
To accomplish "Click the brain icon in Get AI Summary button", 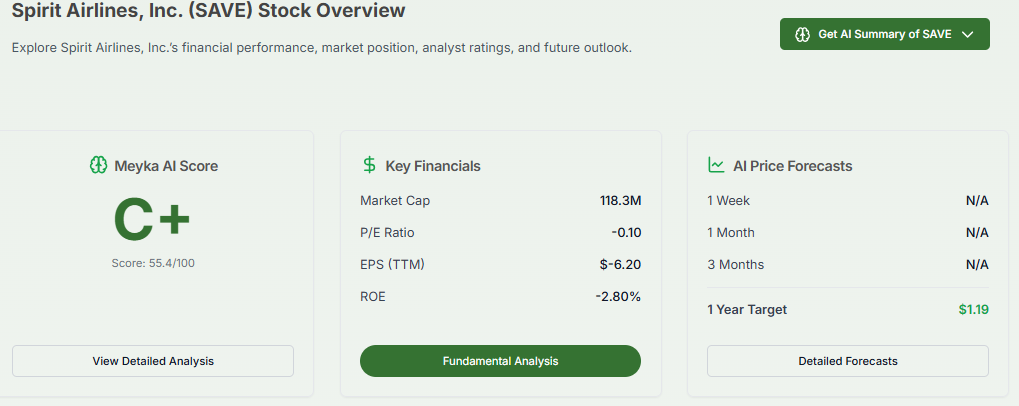I will click(x=802, y=34).
